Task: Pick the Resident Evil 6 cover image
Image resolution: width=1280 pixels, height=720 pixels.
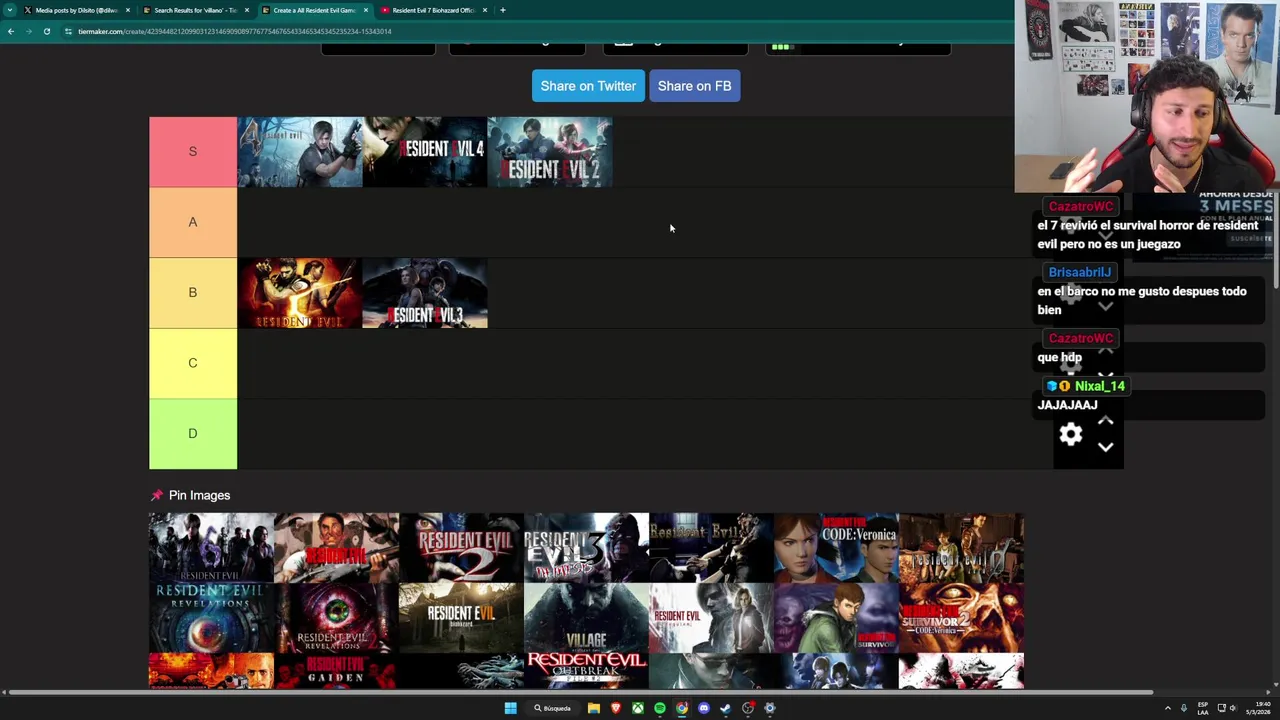Action: 211,548
